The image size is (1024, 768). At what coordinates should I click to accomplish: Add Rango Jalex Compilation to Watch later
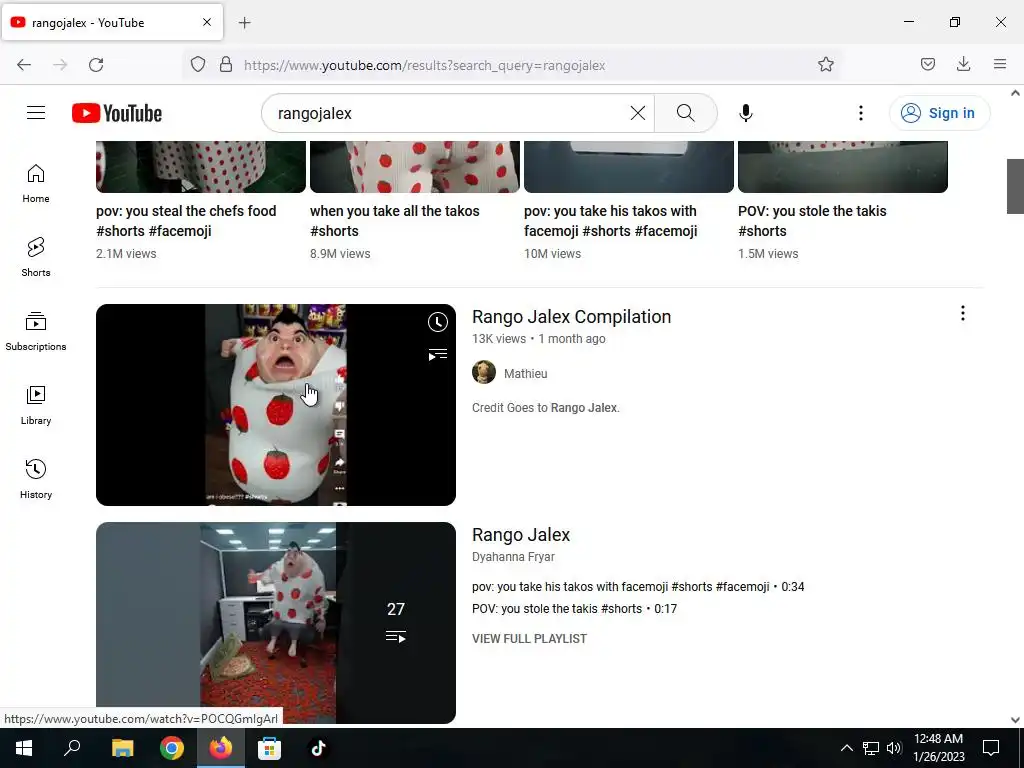pos(438,322)
